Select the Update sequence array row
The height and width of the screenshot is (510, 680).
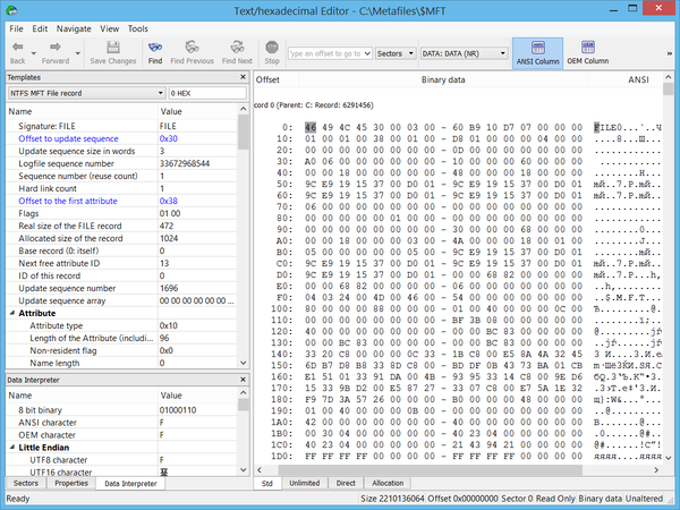(x=122, y=301)
